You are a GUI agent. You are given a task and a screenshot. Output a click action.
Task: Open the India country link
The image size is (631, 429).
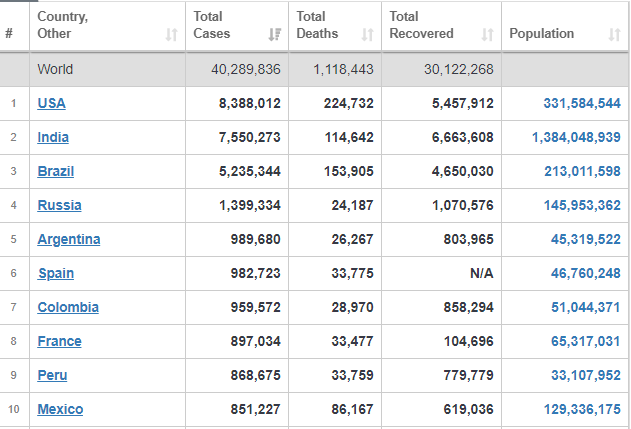(53, 137)
